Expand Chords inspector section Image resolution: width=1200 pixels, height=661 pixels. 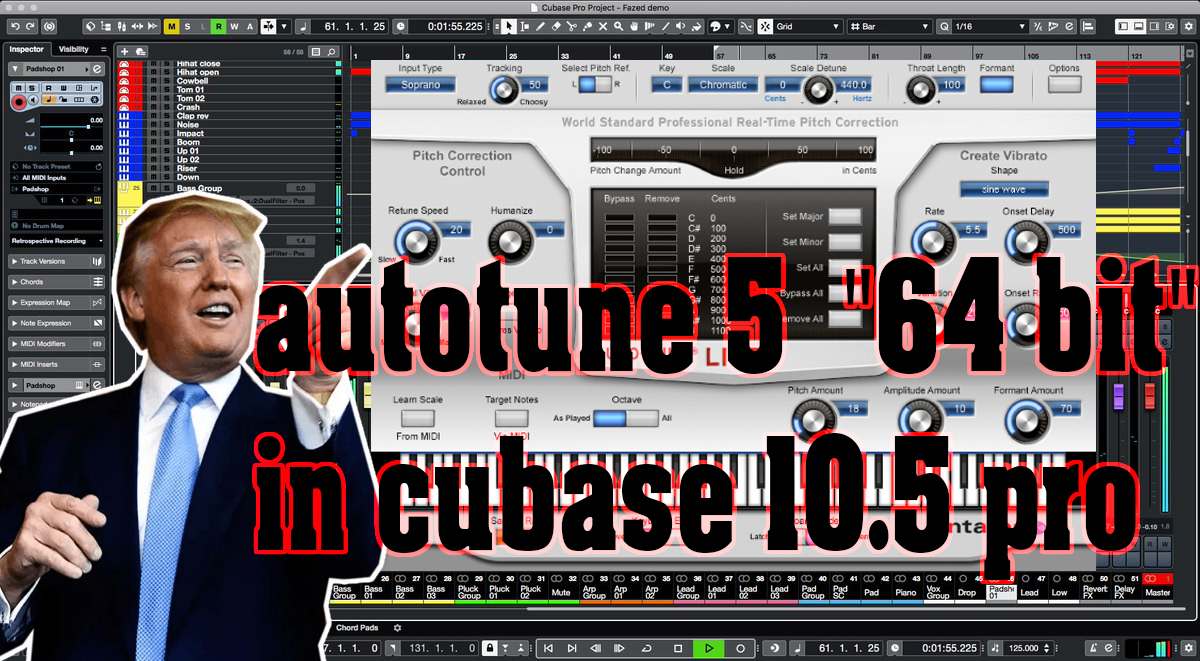(x=57, y=282)
